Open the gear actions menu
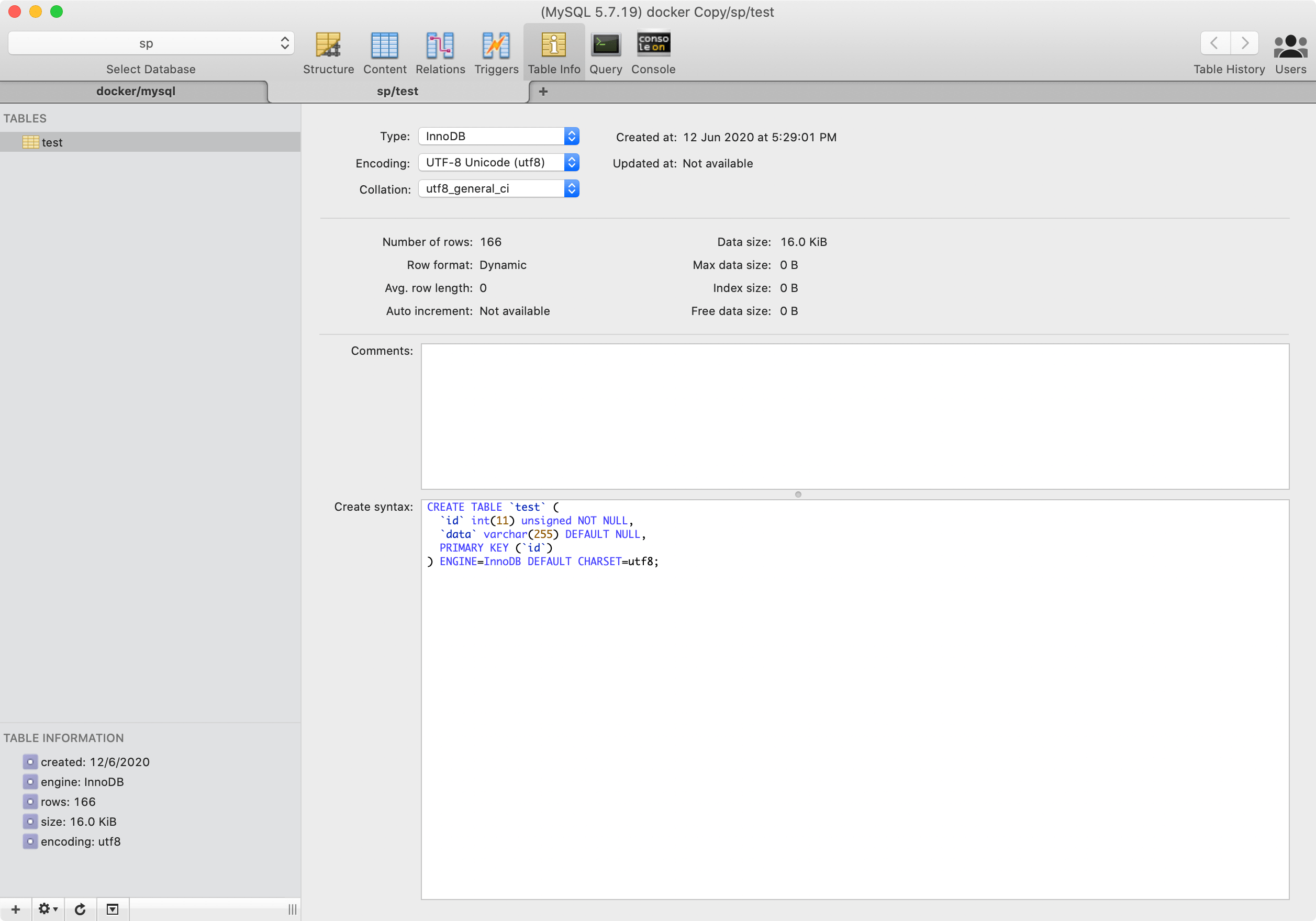Viewport: 1316px width, 921px height. (x=48, y=909)
